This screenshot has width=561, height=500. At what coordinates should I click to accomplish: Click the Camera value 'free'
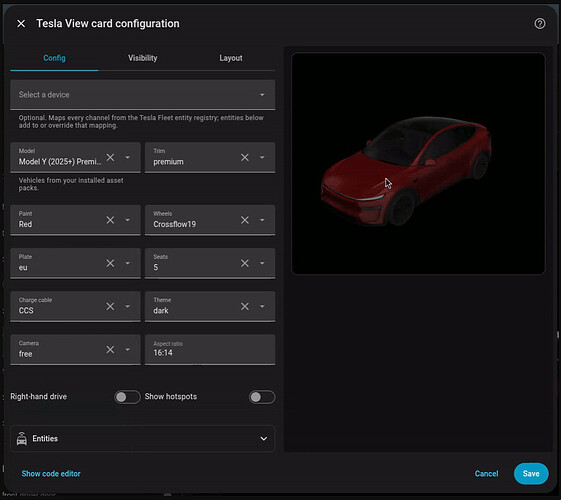click(x=25, y=354)
